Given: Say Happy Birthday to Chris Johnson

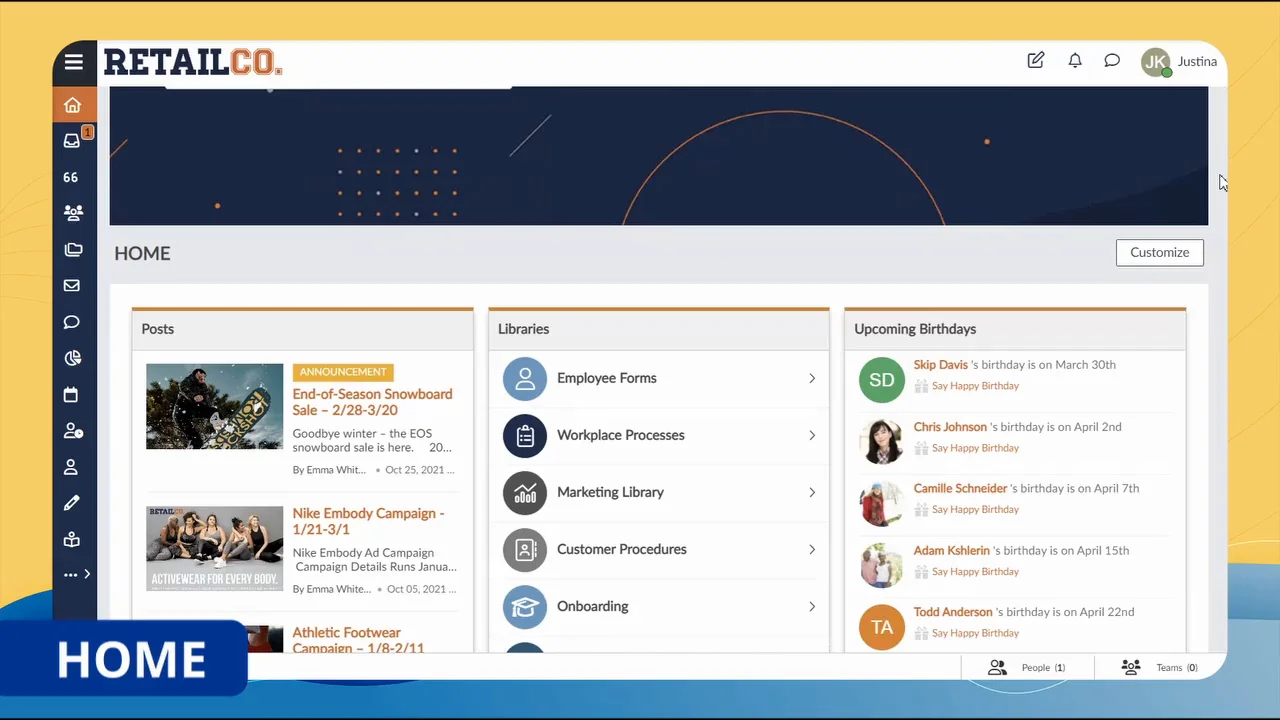Looking at the screenshot, I should click(975, 448).
